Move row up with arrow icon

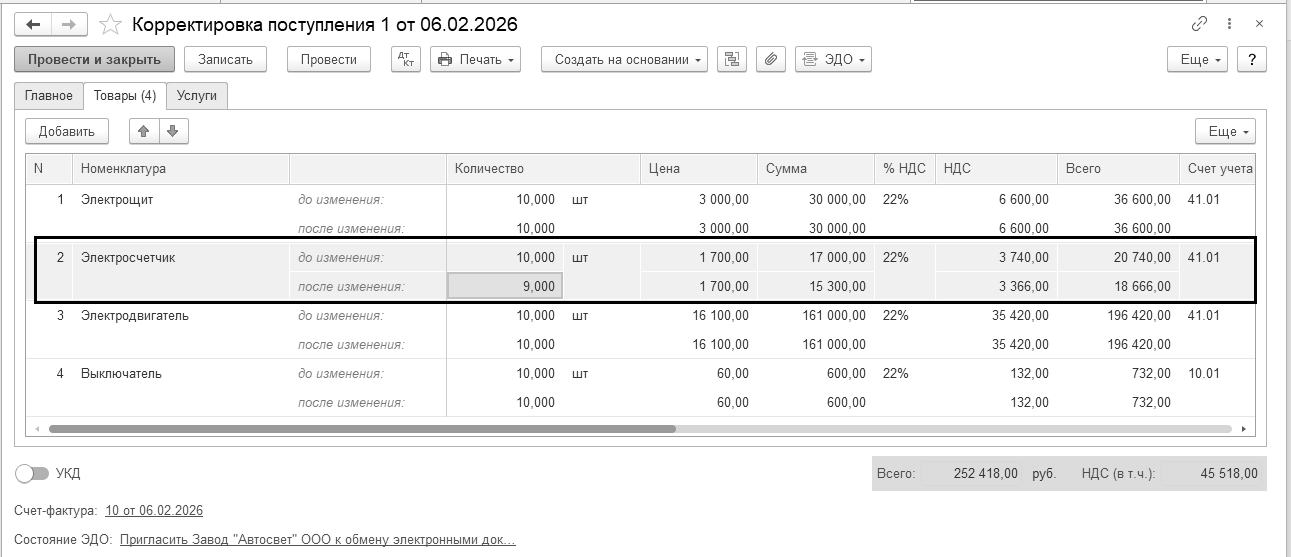point(144,131)
